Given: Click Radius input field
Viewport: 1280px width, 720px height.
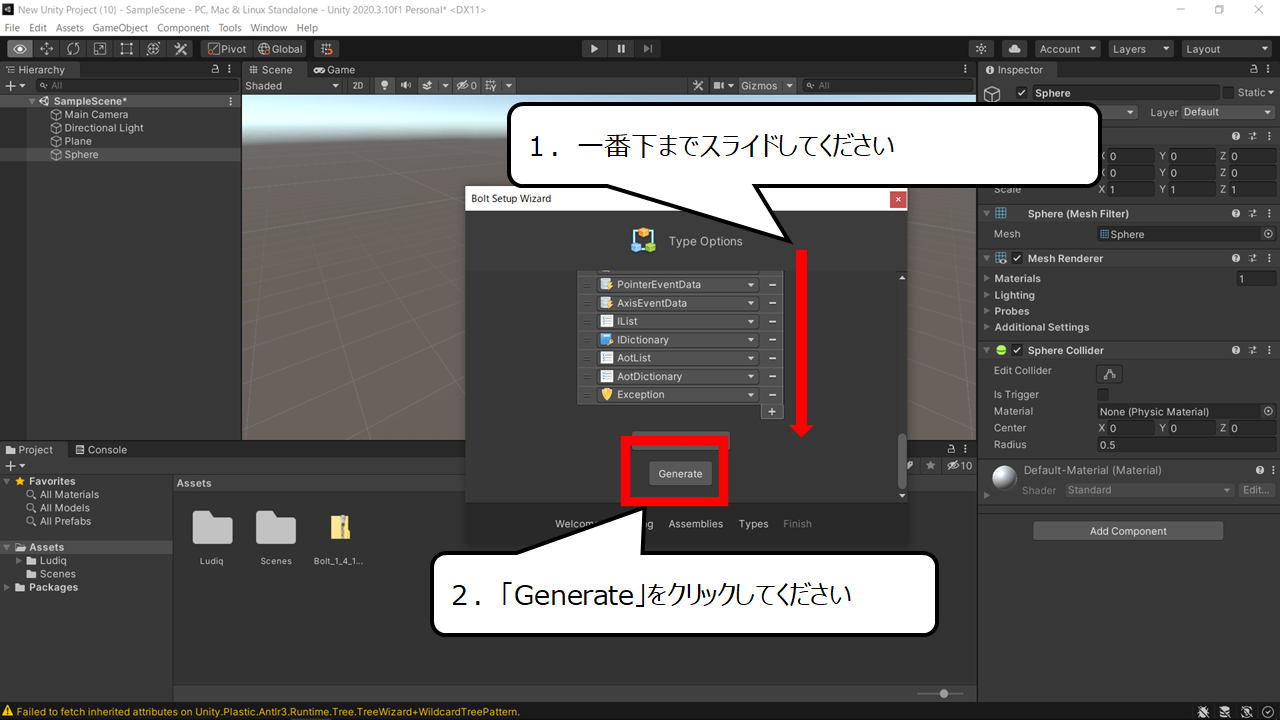Looking at the screenshot, I should [x=1186, y=445].
